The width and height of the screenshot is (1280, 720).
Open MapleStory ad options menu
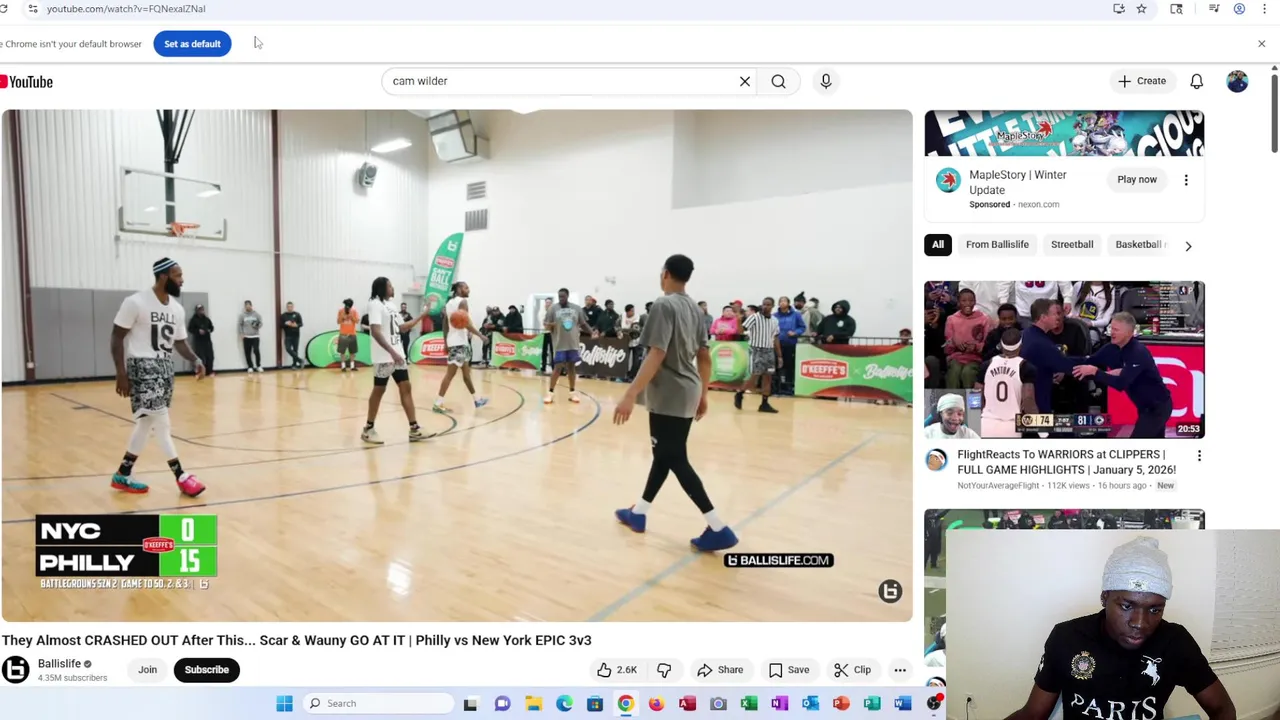pyautogui.click(x=1186, y=180)
